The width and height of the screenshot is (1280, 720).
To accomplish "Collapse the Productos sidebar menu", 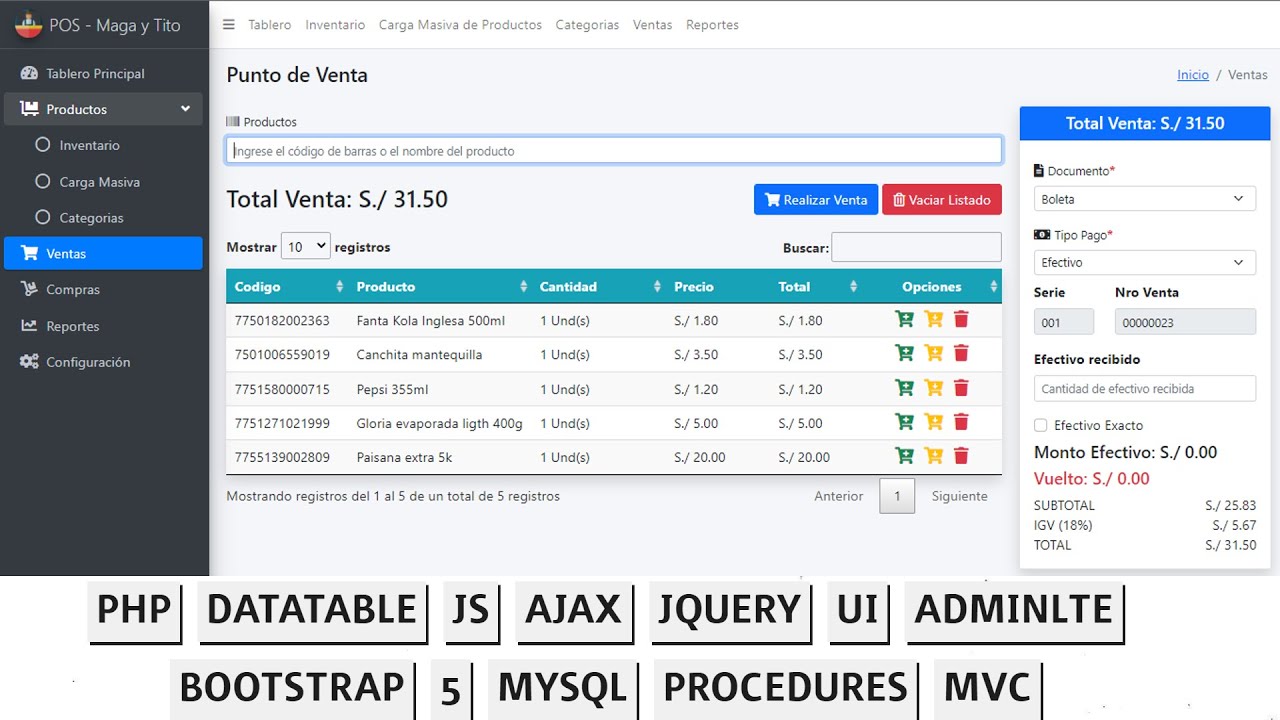I will point(104,109).
